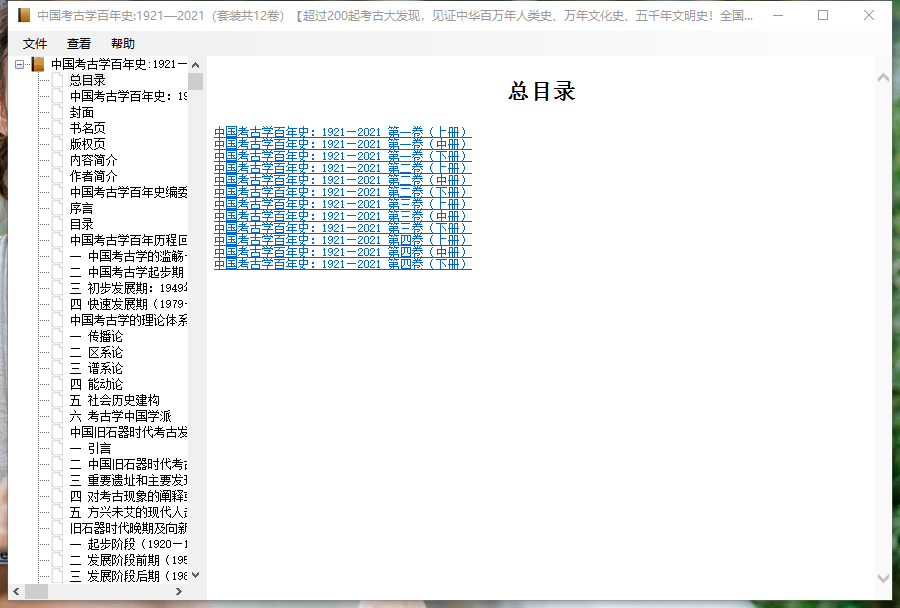Select 版权页 tree item
The image size is (900, 608).
pos(88,144)
